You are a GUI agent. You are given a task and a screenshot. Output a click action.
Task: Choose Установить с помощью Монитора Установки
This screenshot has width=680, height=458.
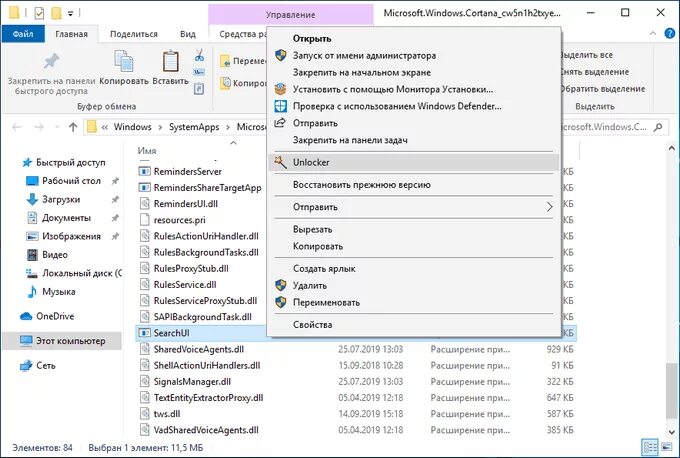click(x=414, y=89)
